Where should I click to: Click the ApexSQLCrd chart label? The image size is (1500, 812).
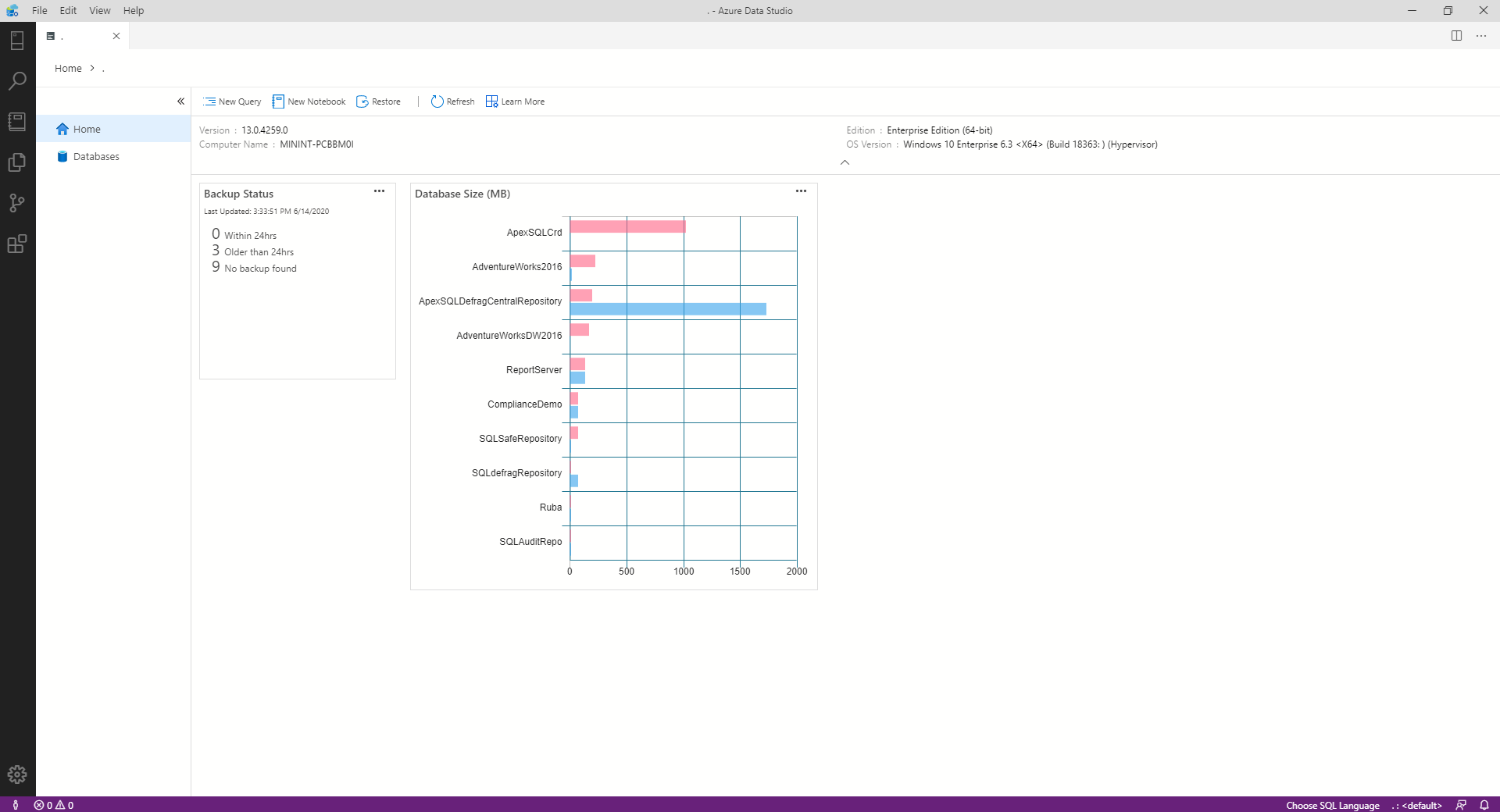[534, 233]
